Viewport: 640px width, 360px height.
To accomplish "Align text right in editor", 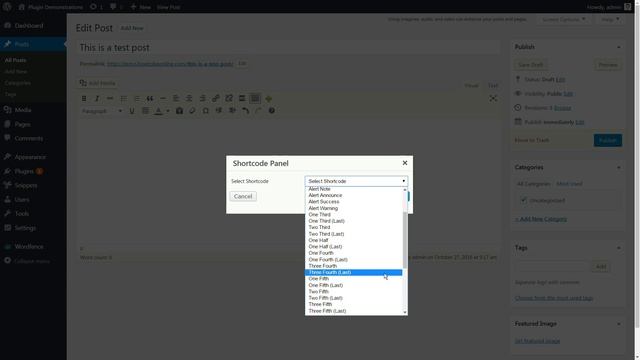I will tap(202, 98).
